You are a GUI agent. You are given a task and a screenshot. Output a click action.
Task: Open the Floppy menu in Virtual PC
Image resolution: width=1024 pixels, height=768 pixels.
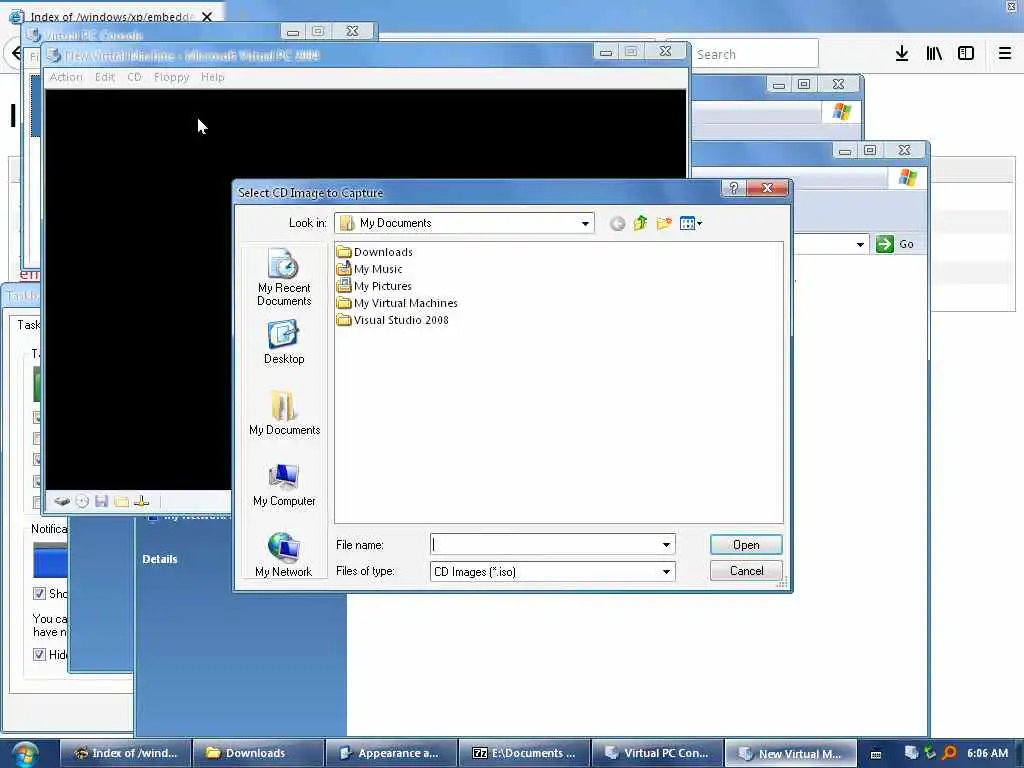(172, 77)
